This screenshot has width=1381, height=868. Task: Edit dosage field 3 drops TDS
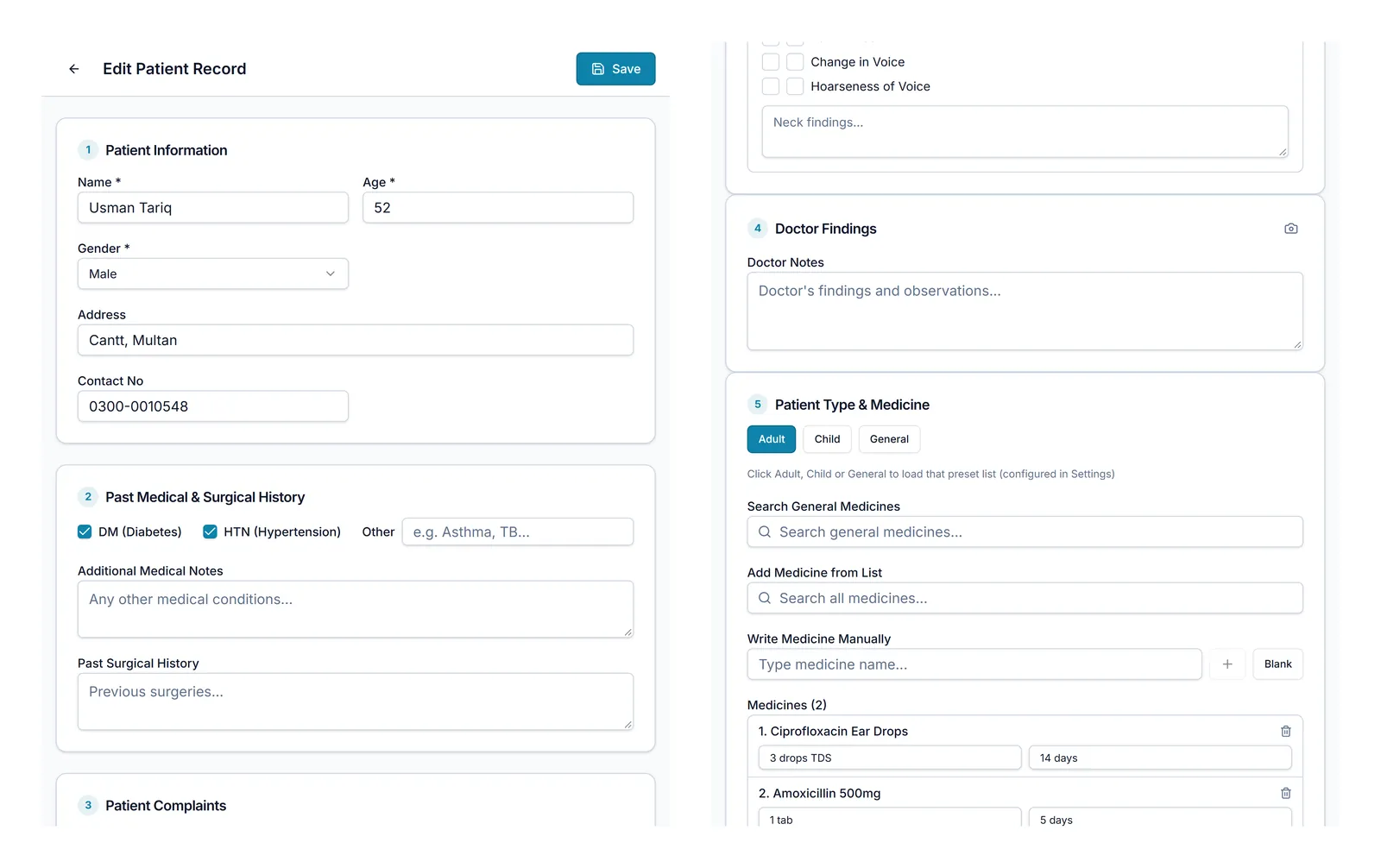(890, 758)
